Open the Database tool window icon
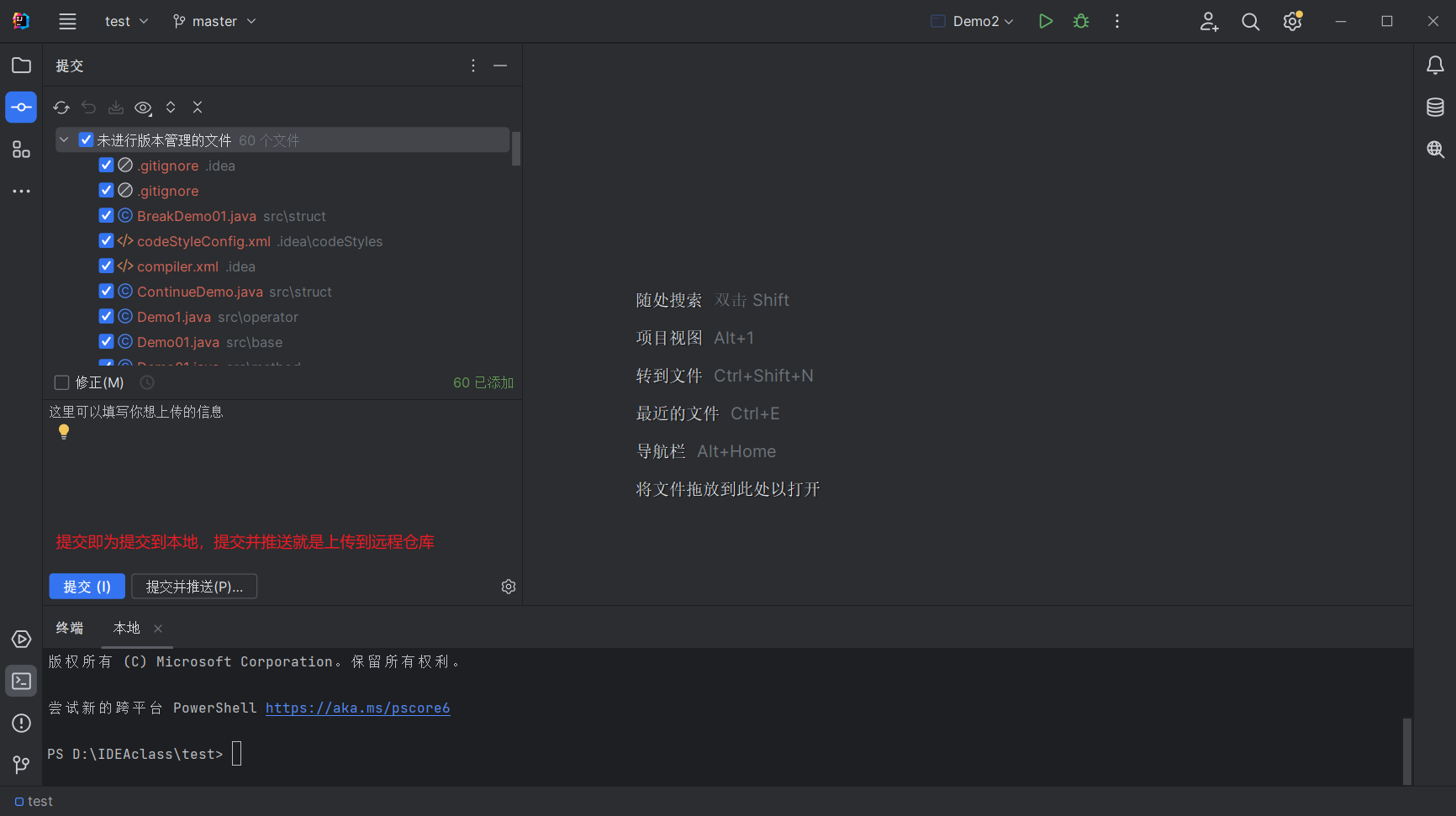1456x816 pixels. (1435, 108)
